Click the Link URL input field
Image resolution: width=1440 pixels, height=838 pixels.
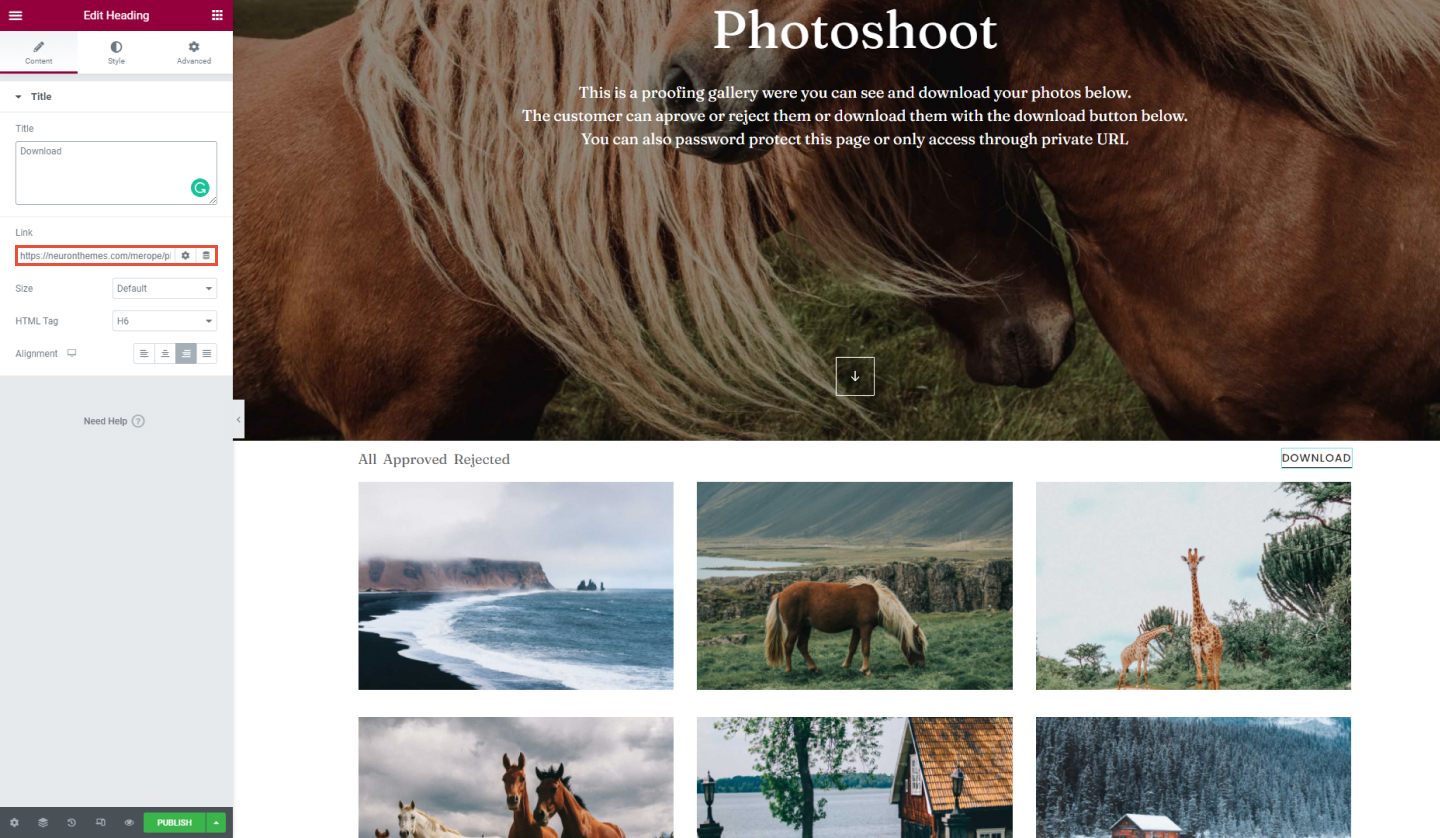click(95, 256)
